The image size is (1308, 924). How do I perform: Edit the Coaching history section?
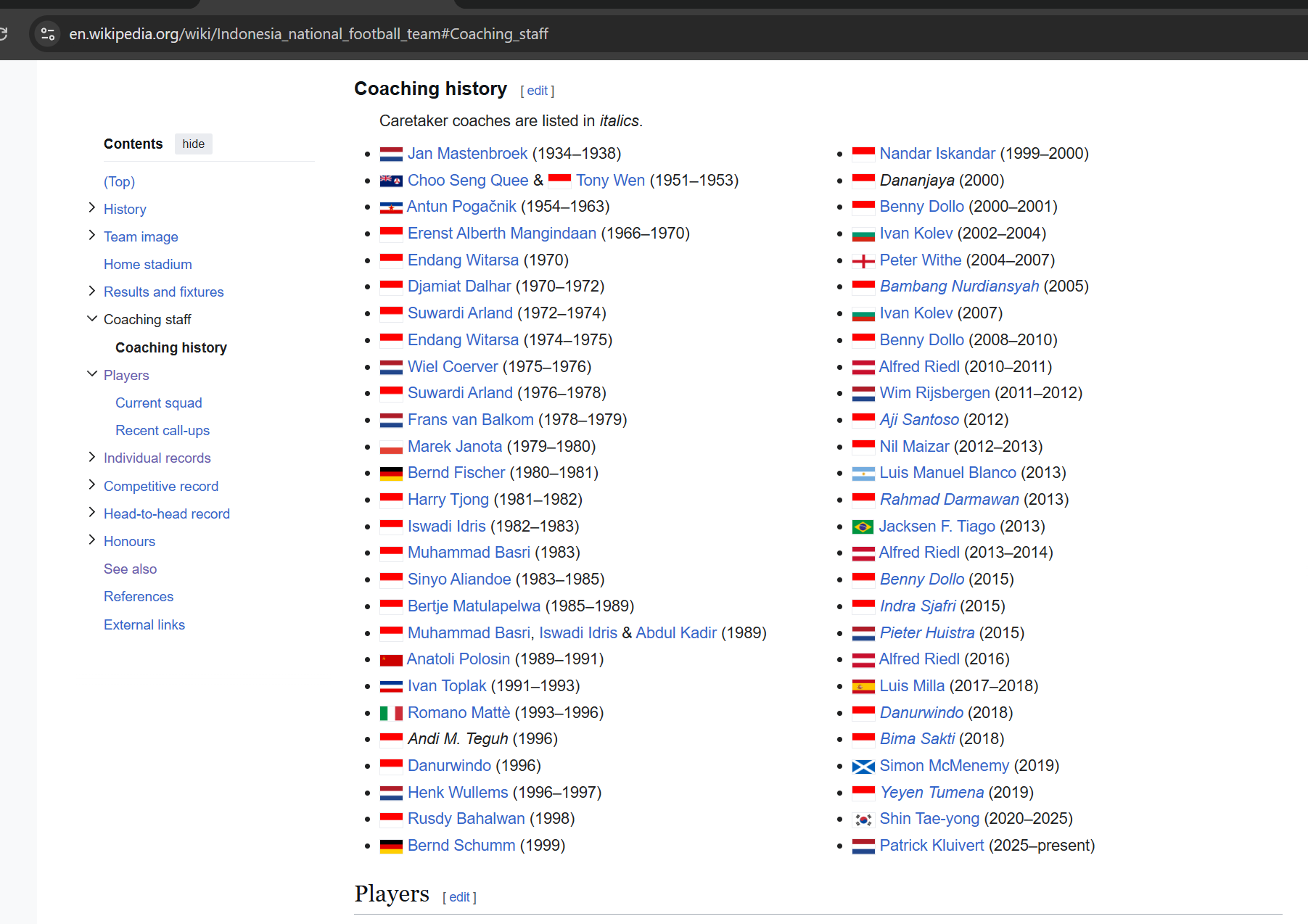coord(537,91)
